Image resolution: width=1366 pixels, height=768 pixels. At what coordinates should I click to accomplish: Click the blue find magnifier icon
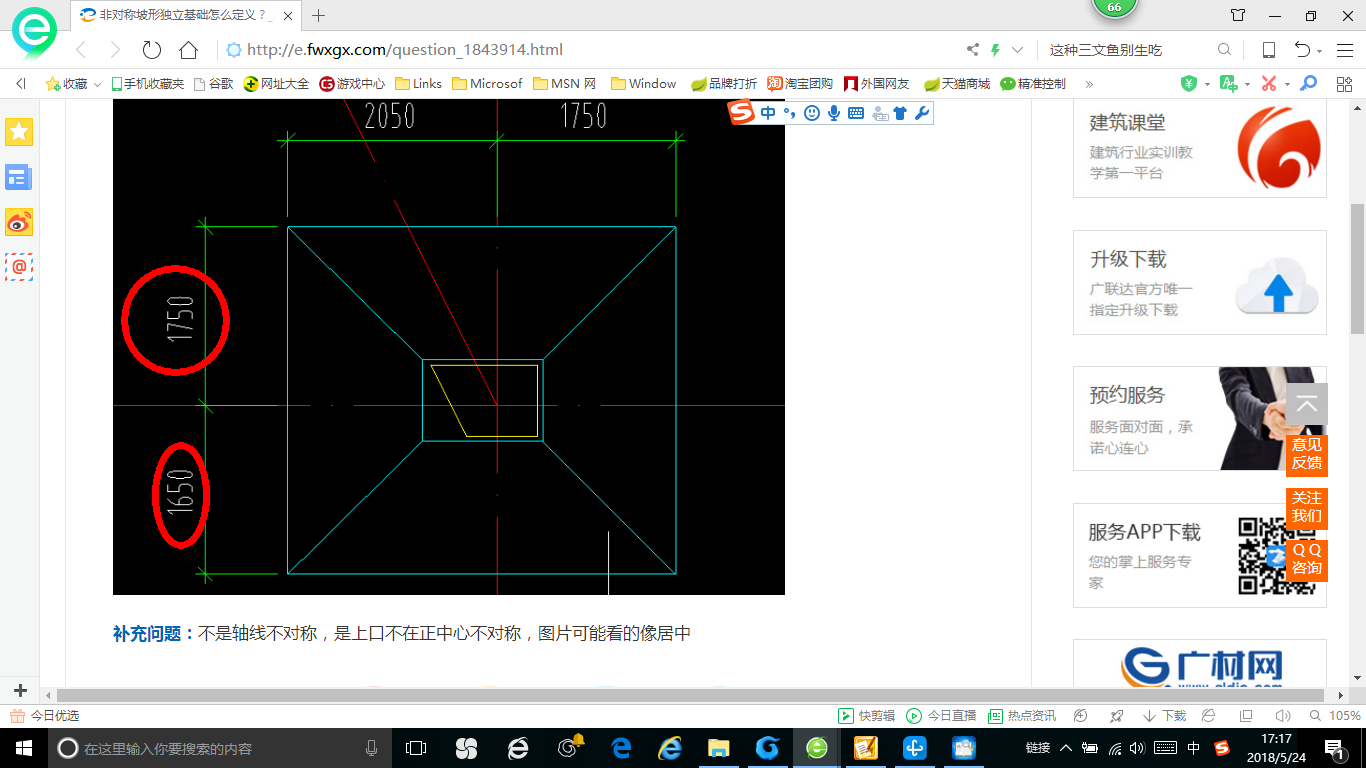point(1308,84)
